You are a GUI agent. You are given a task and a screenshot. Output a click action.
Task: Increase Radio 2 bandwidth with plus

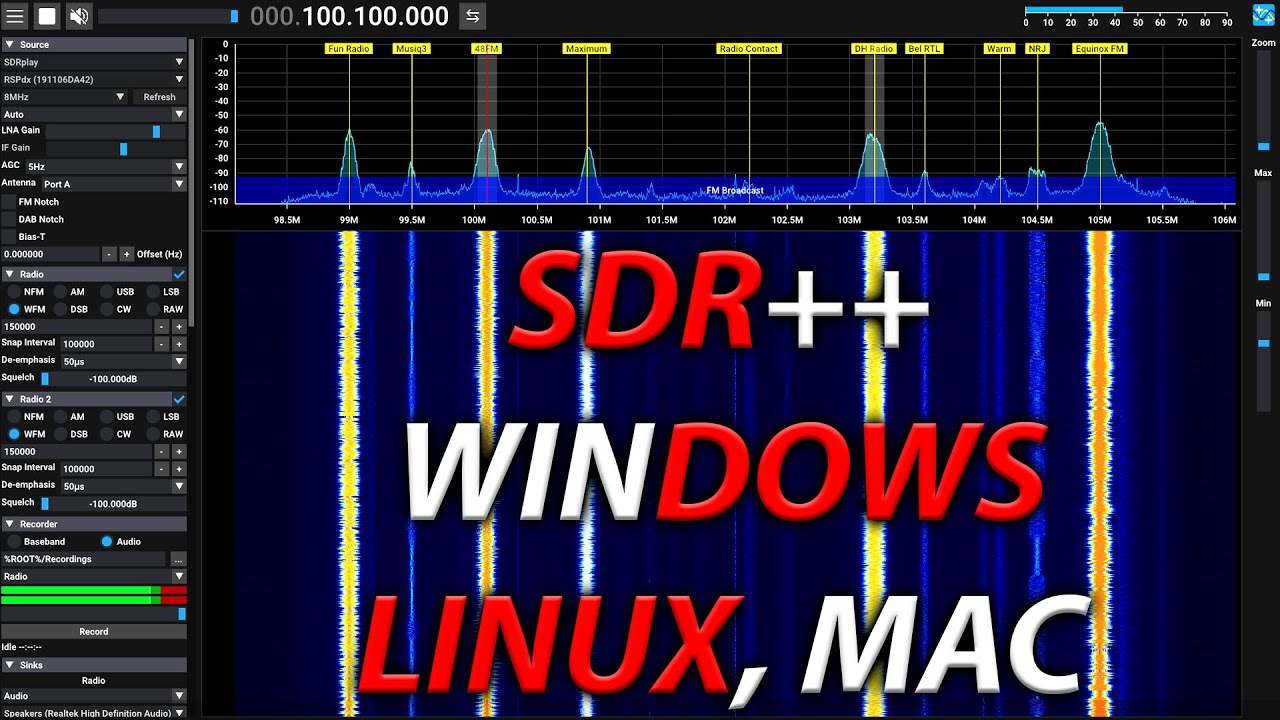pyautogui.click(x=179, y=452)
